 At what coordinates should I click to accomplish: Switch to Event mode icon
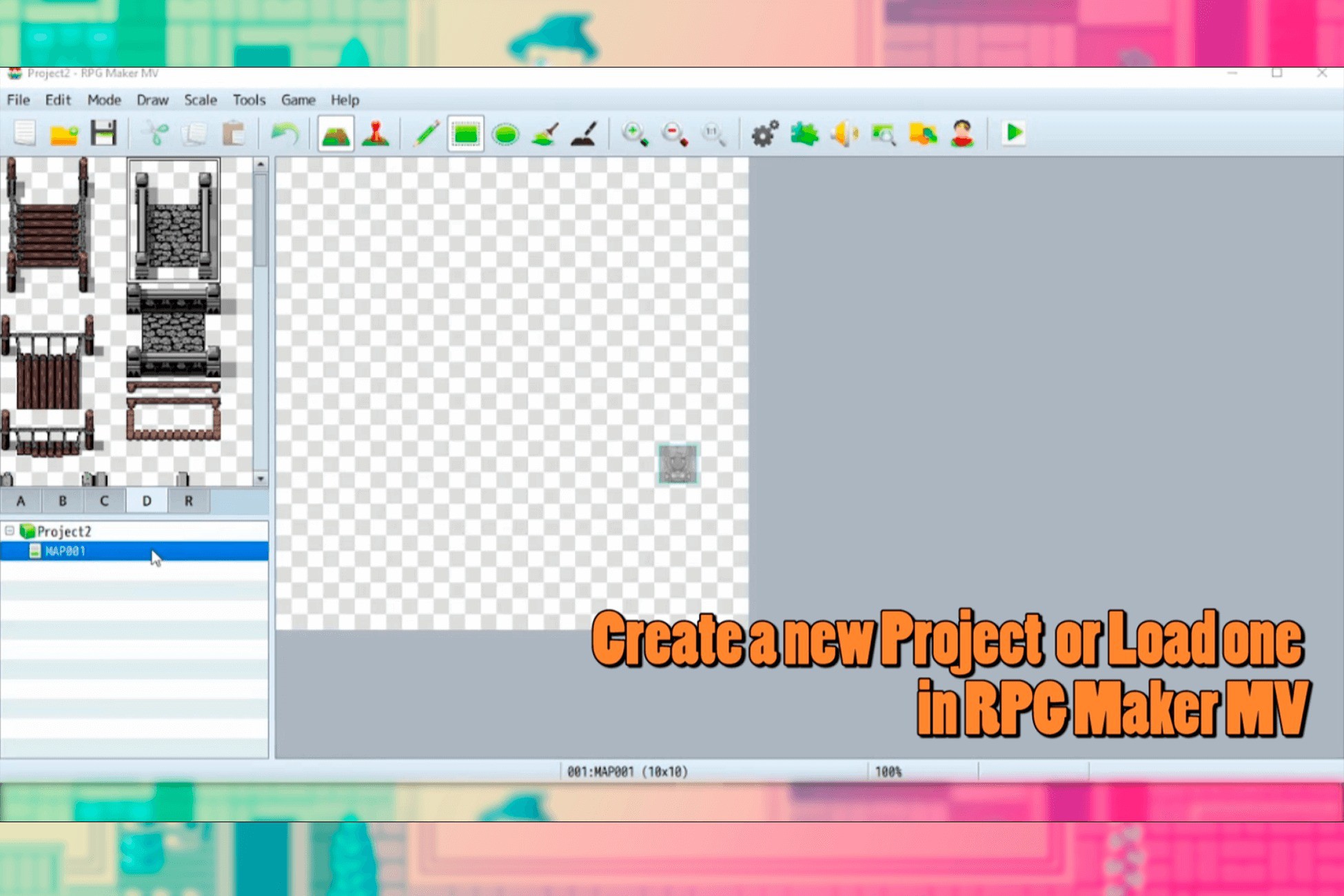point(376,133)
